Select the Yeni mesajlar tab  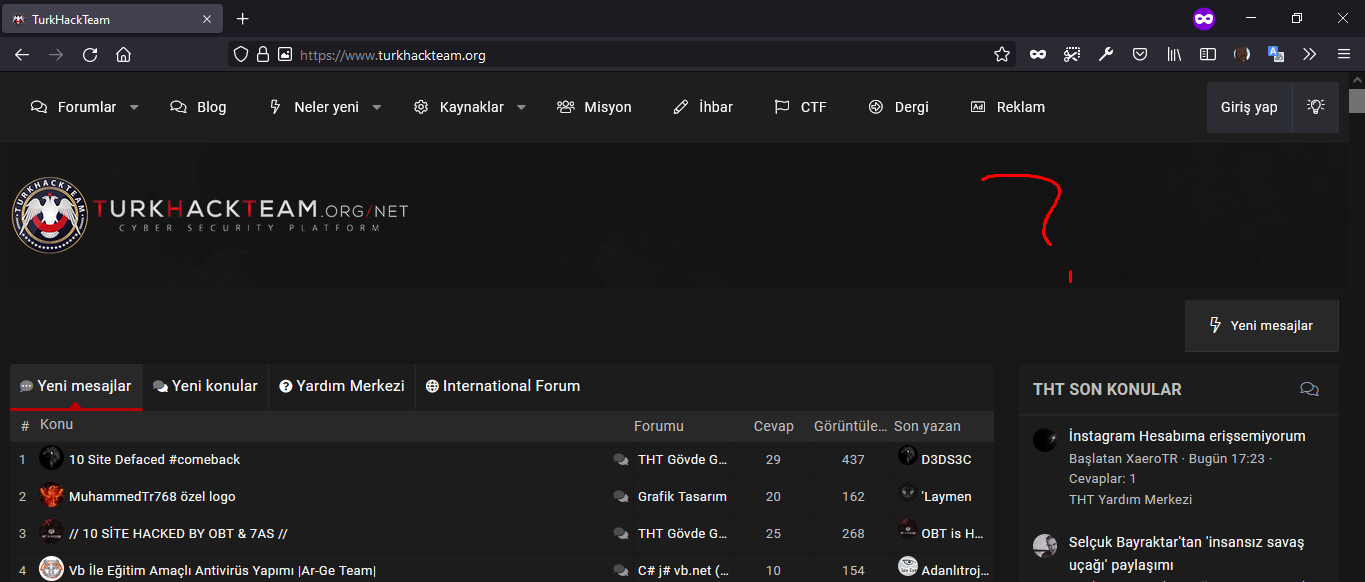(x=76, y=386)
